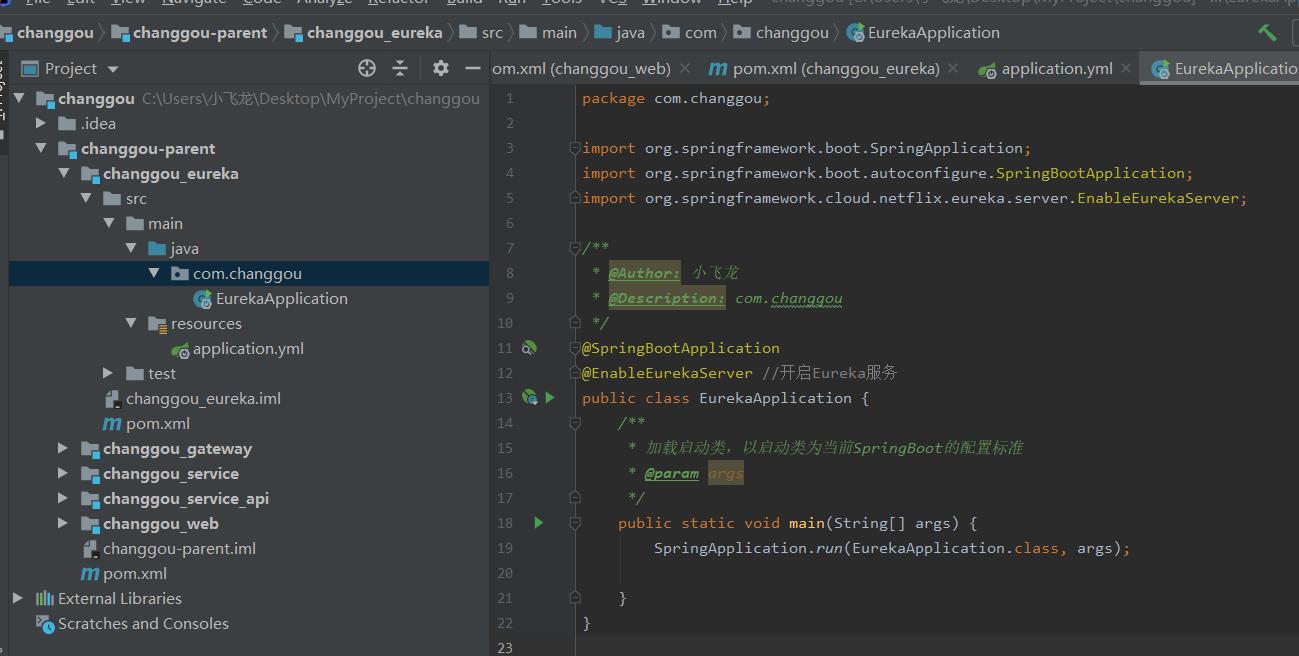Select pom.xml under changgou_eureka

tap(147, 423)
